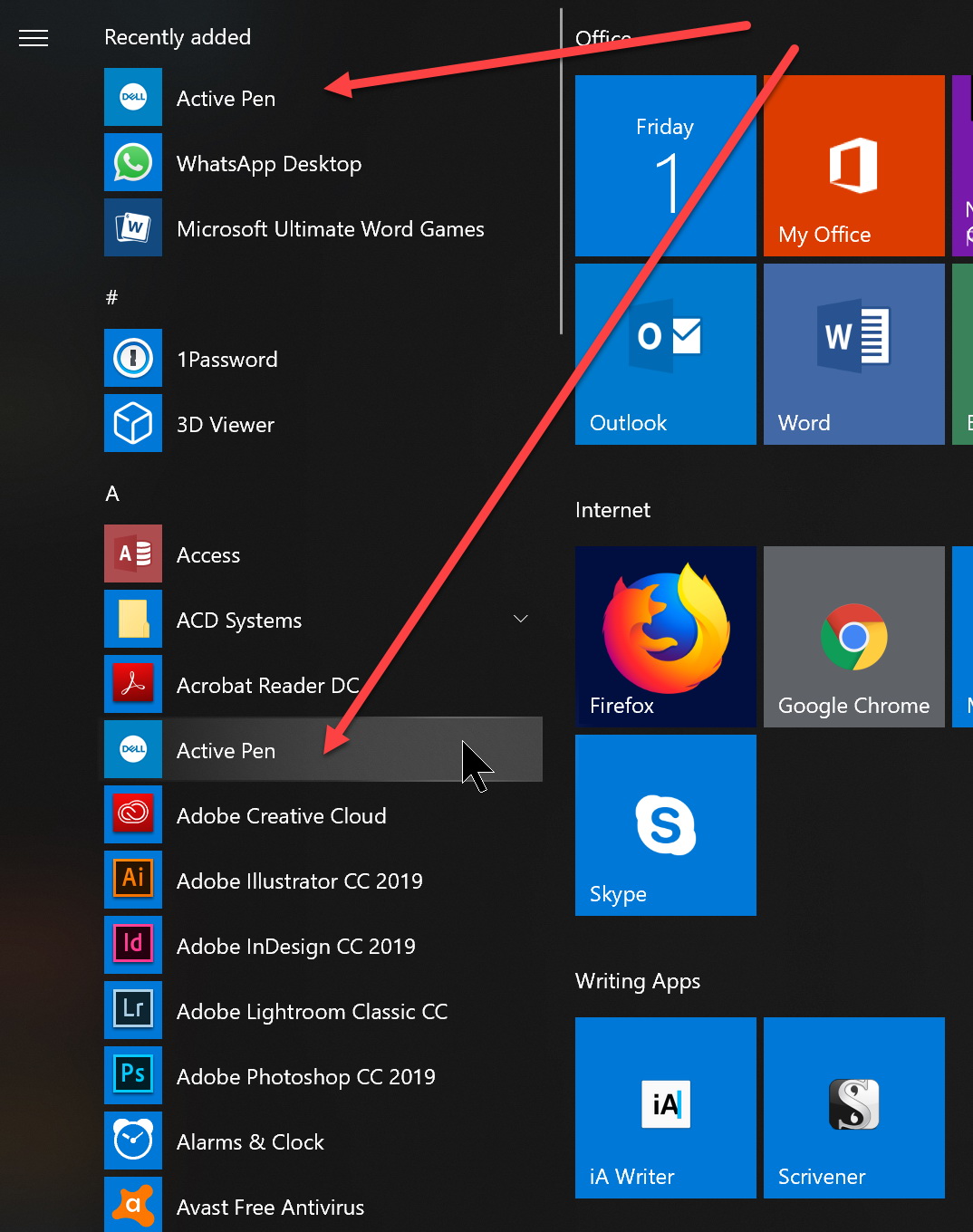Image resolution: width=973 pixels, height=1232 pixels.
Task: Select the Writing Apps group title
Action: (638, 981)
